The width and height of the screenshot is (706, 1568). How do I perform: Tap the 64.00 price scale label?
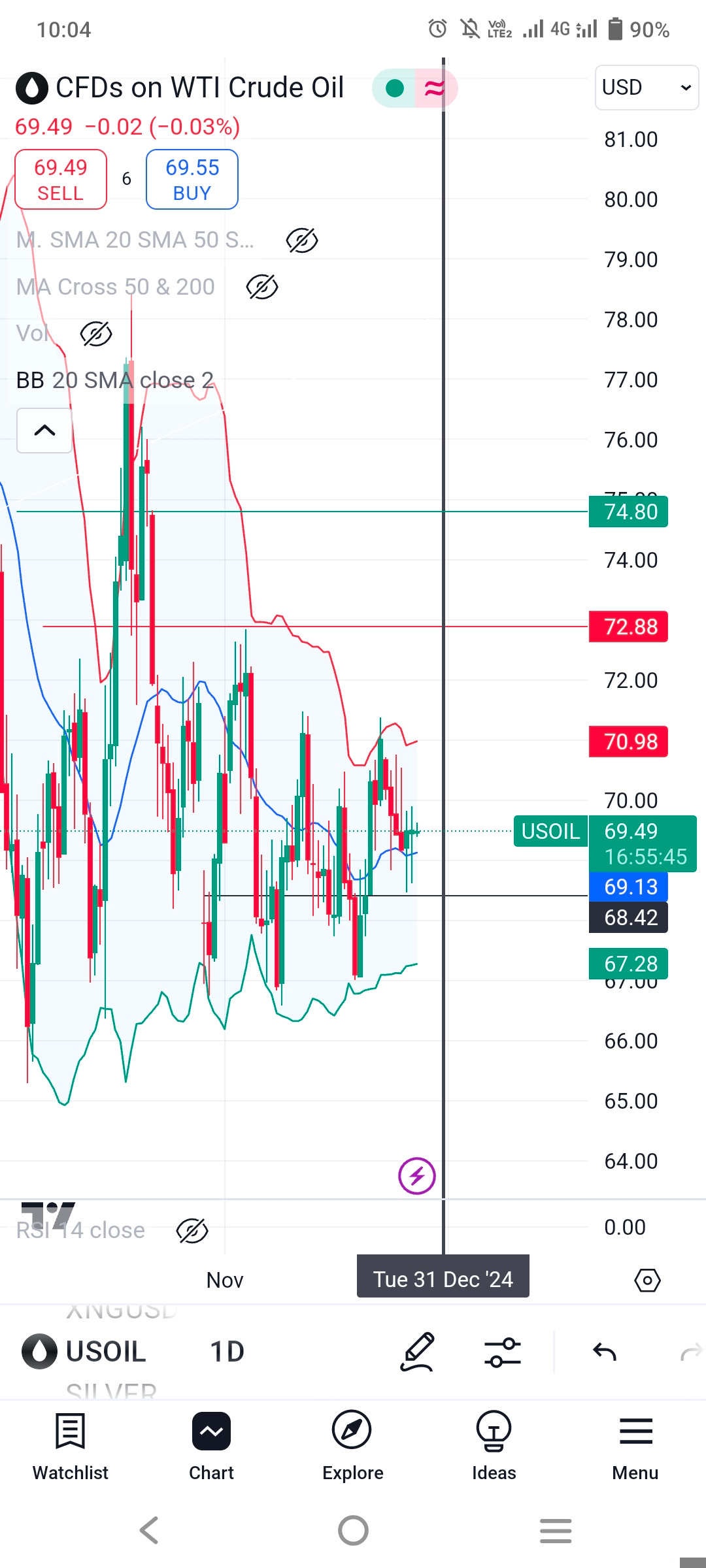tap(631, 1161)
